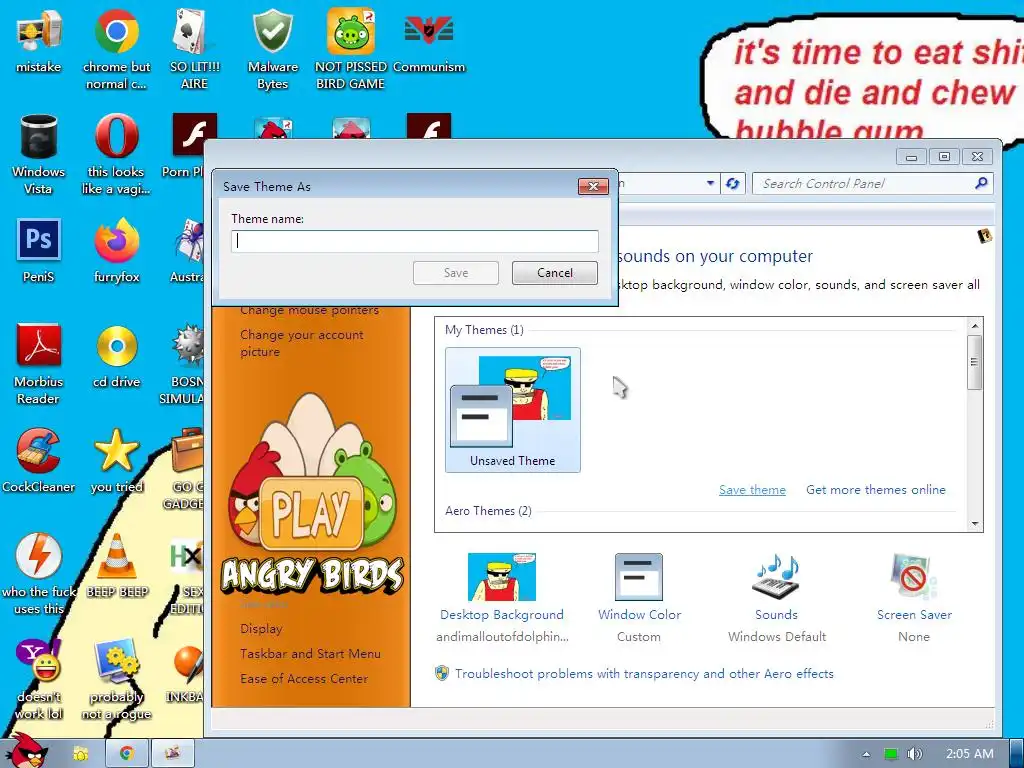Viewport: 1024px width, 768px height.
Task: Select the SO LIT!!! AIRE cards icon
Action: click(194, 49)
